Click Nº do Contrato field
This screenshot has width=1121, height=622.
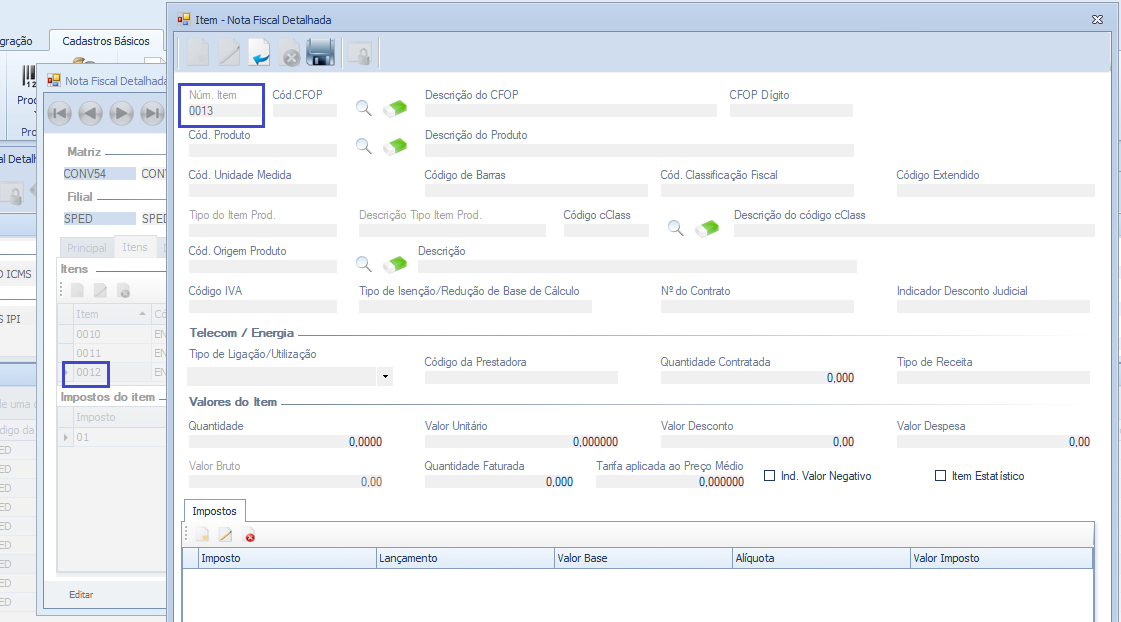757,307
